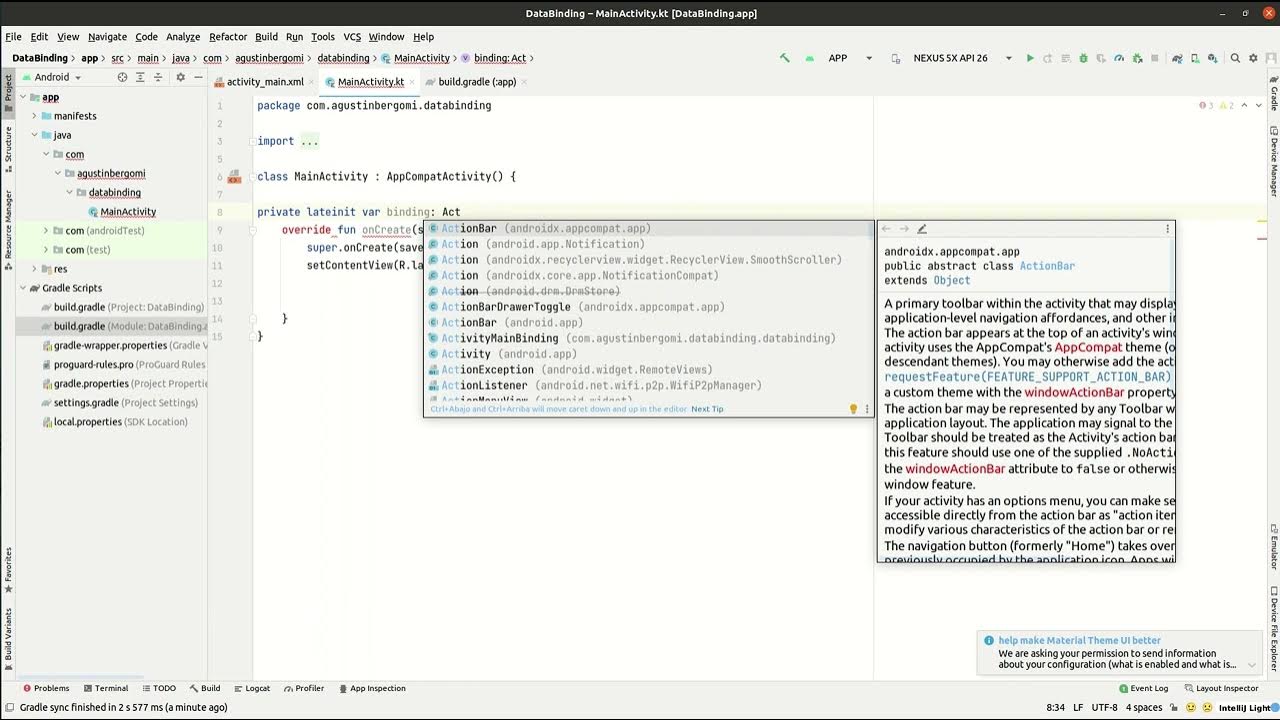Viewport: 1280px width, 720px height.
Task: Open IDE settings gear in main toolbar
Action: (x=1253, y=58)
